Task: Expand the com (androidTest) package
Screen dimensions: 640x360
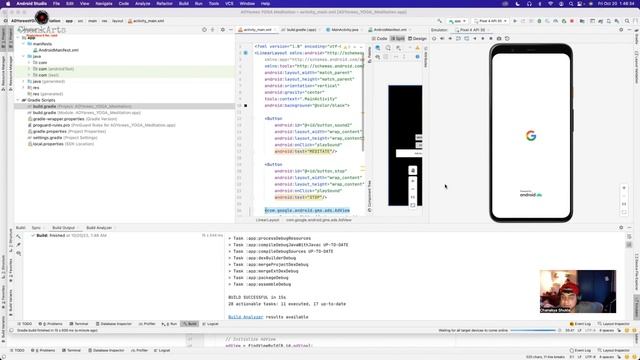Action: (x=29, y=69)
